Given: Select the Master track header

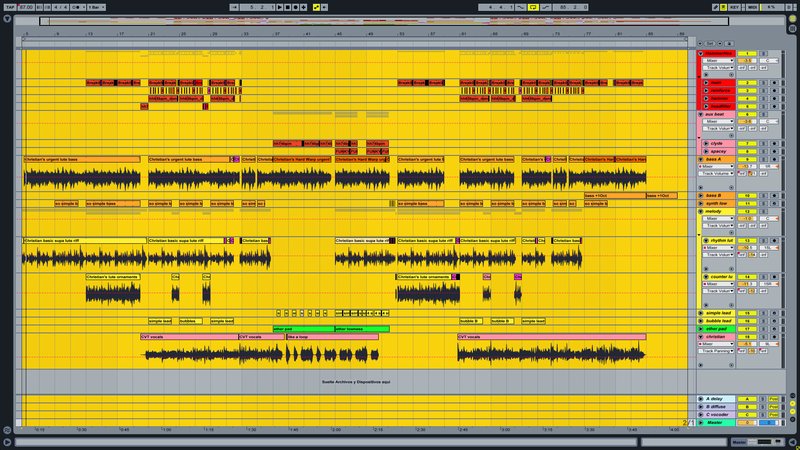Looking at the screenshot, I should 718,422.
